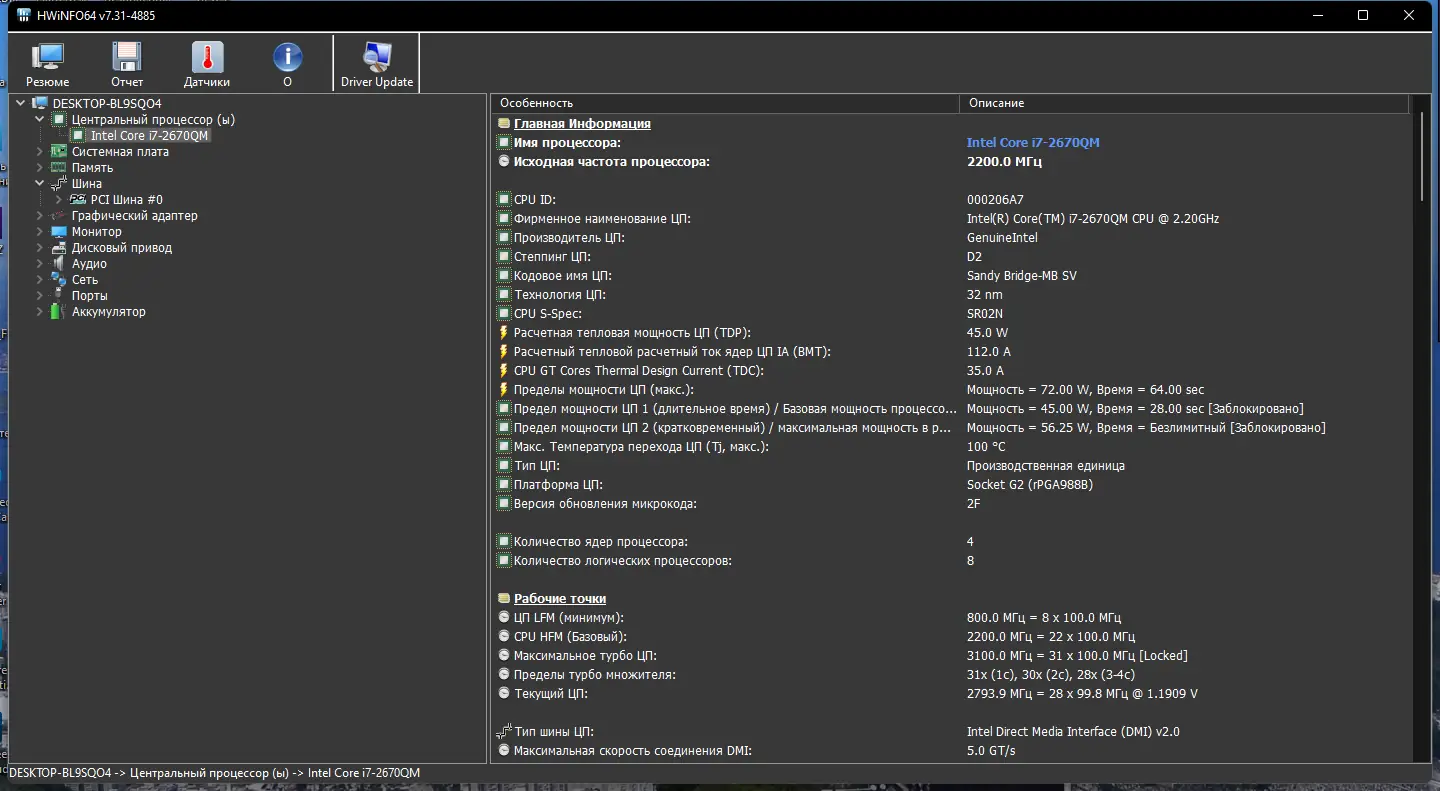Image resolution: width=1440 pixels, height=791 pixels.
Task: Collapse the Шина tree branch
Action: pos(40,184)
